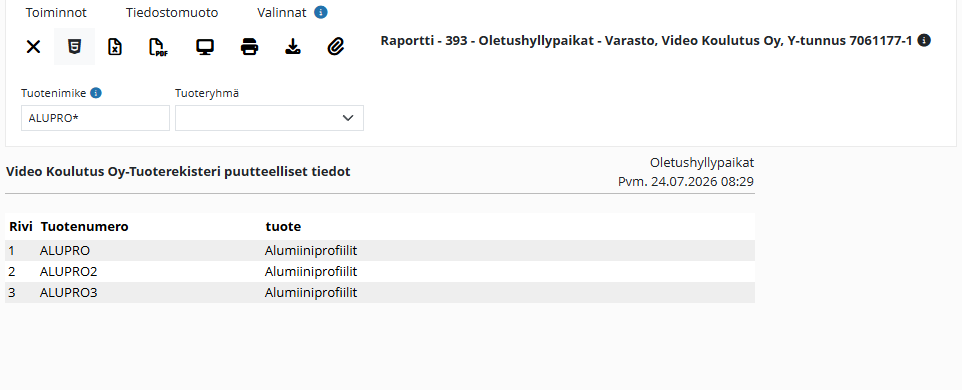962x390 pixels.
Task: Select the HTML5 file format icon
Action: tap(74, 47)
